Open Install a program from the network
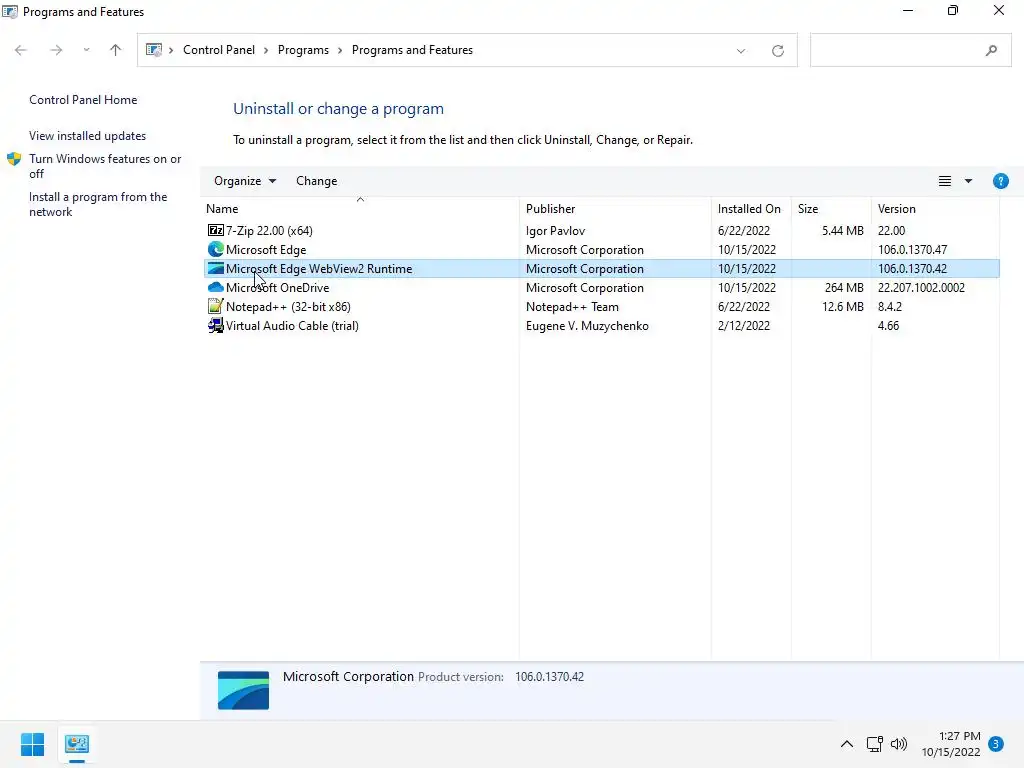 (98, 204)
